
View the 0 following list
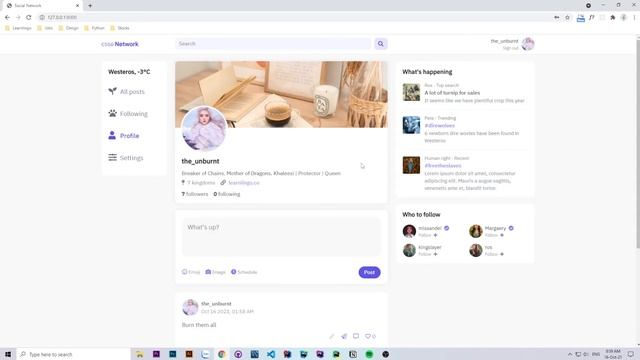point(227,194)
